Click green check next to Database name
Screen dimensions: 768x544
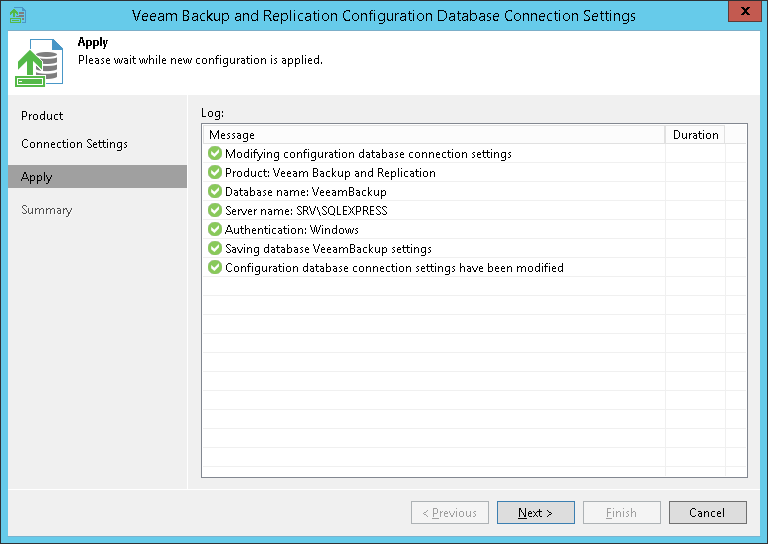tap(214, 192)
